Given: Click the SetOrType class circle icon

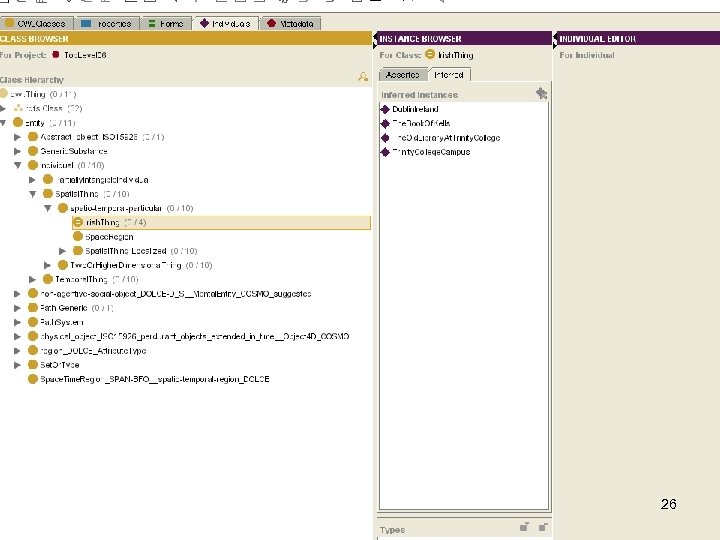Looking at the screenshot, I should click(x=33, y=365).
